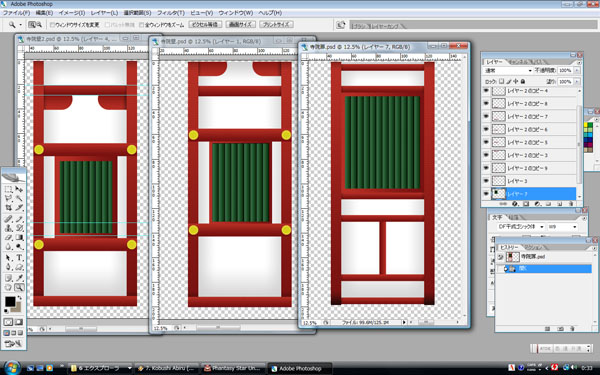This screenshot has width=600, height=375.
Task: Select the Path Selection tool
Action: click(8, 257)
